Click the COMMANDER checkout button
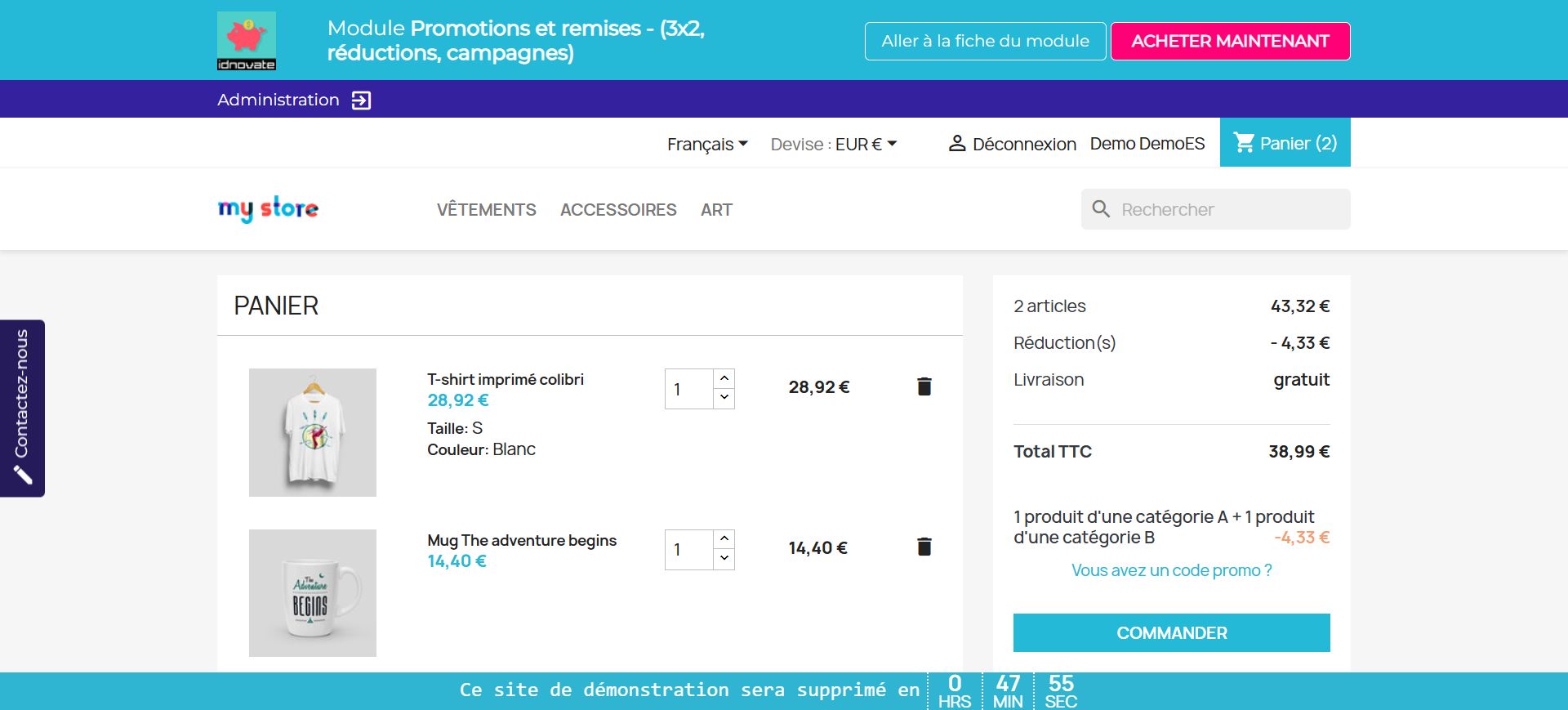1568x710 pixels. [1171, 633]
